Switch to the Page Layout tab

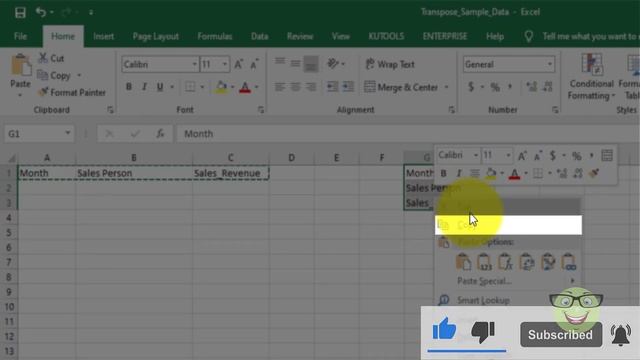pyautogui.click(x=156, y=36)
